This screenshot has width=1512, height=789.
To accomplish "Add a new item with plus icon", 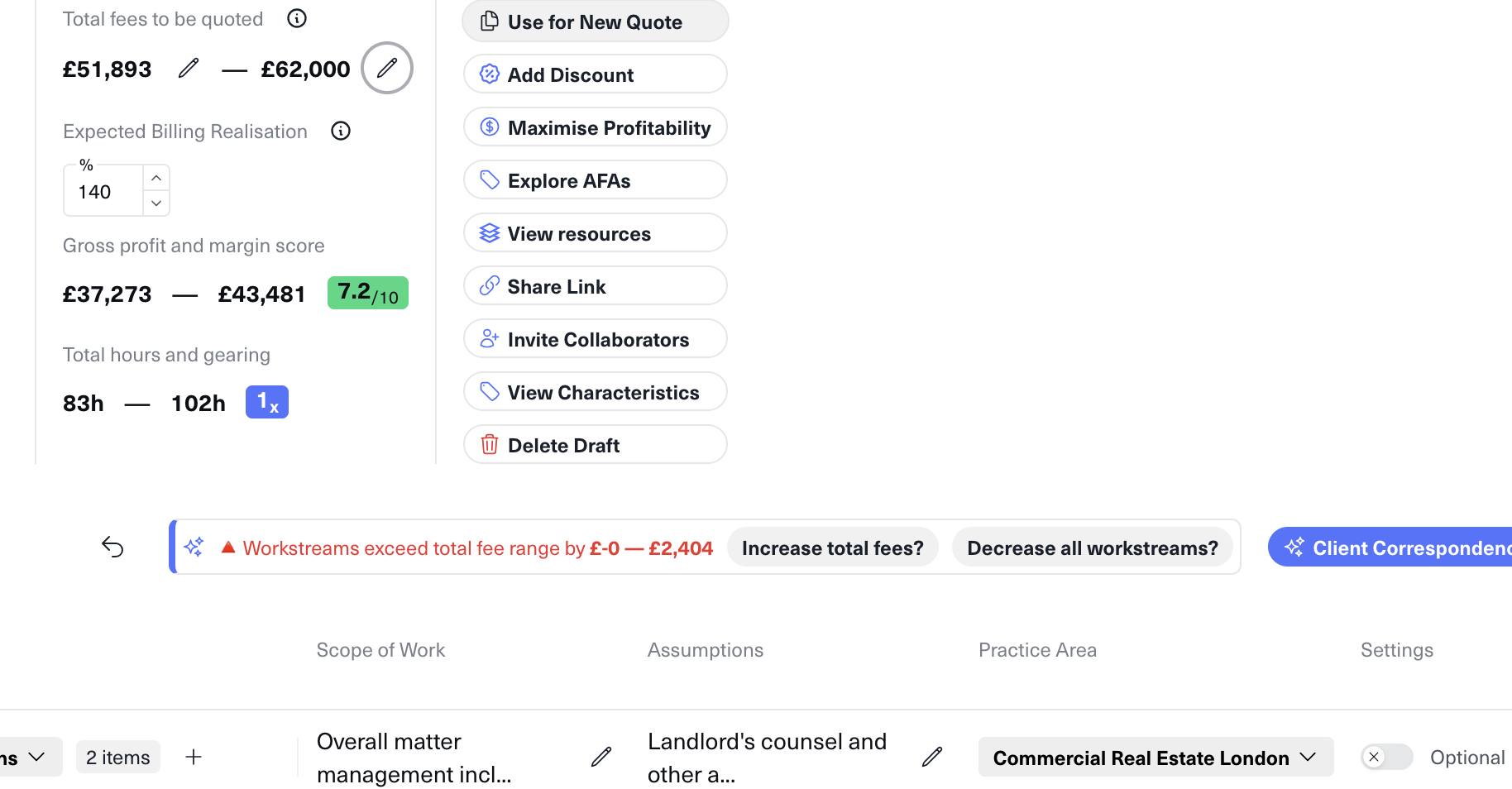I will 194,757.
